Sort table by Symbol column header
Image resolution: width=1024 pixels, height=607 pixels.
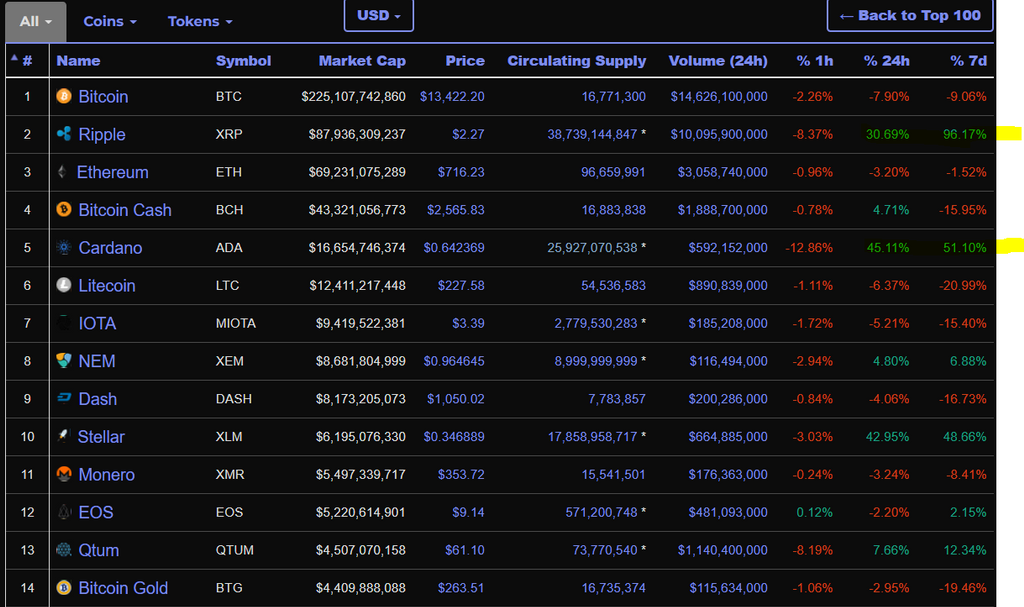[243, 61]
